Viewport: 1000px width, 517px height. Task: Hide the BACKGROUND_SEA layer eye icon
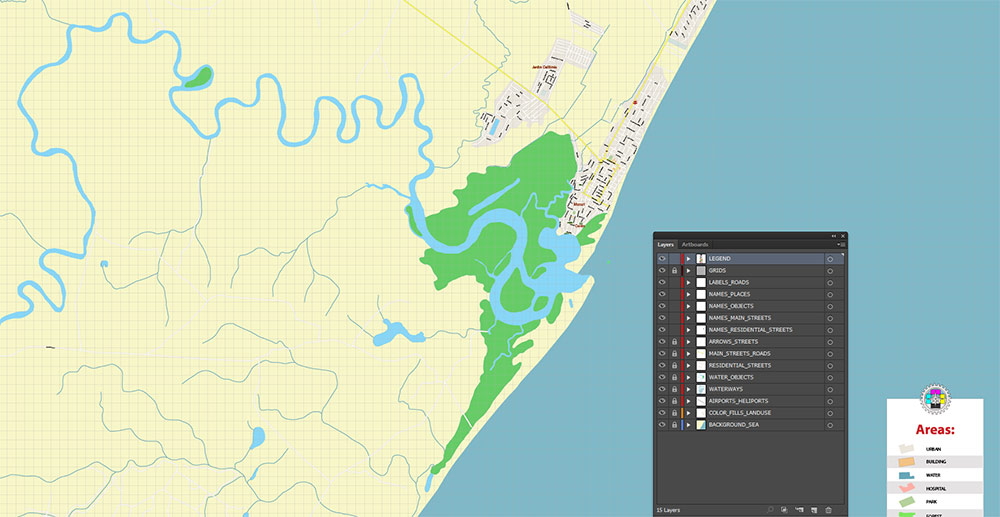pos(663,425)
